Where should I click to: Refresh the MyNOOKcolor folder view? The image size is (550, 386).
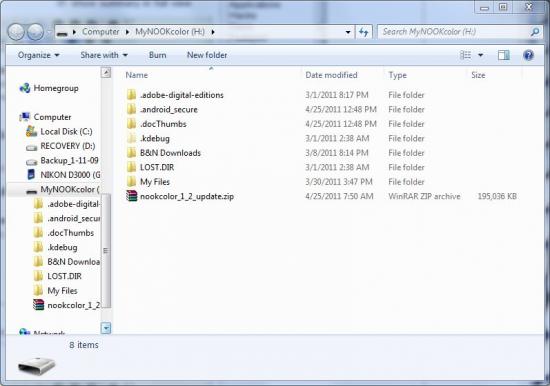tap(364, 32)
